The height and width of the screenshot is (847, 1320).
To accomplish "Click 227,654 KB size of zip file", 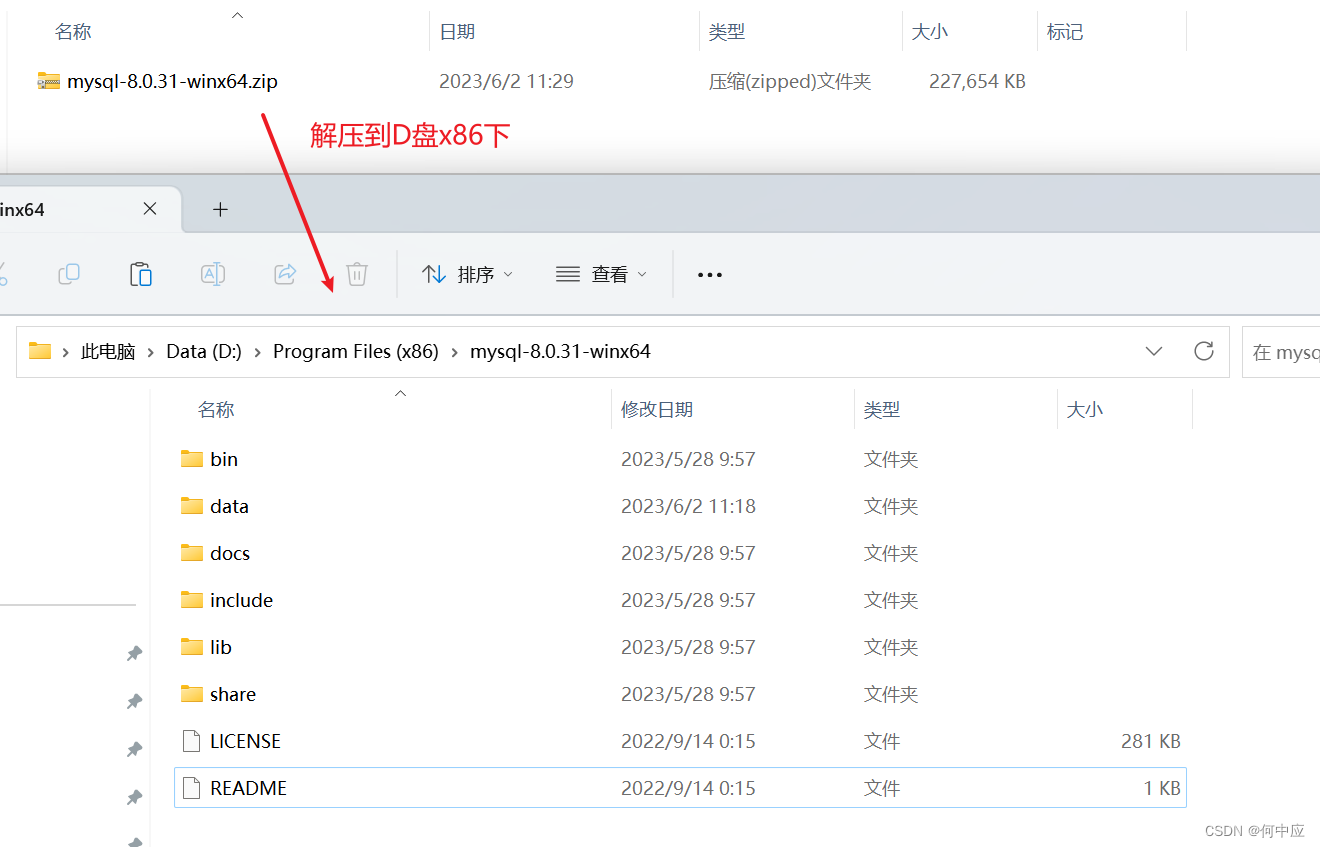I will pyautogui.click(x=977, y=82).
